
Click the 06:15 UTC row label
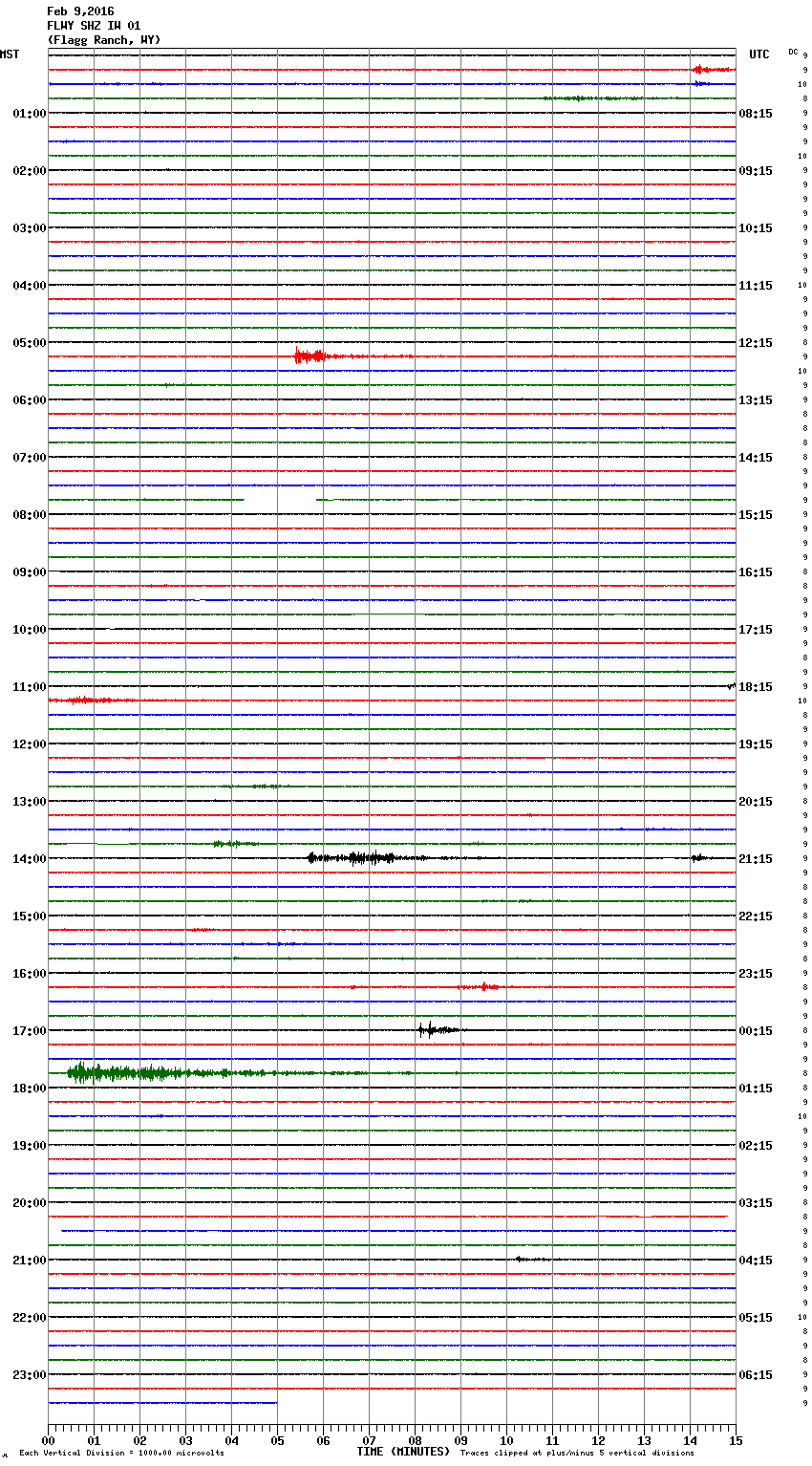point(756,1375)
